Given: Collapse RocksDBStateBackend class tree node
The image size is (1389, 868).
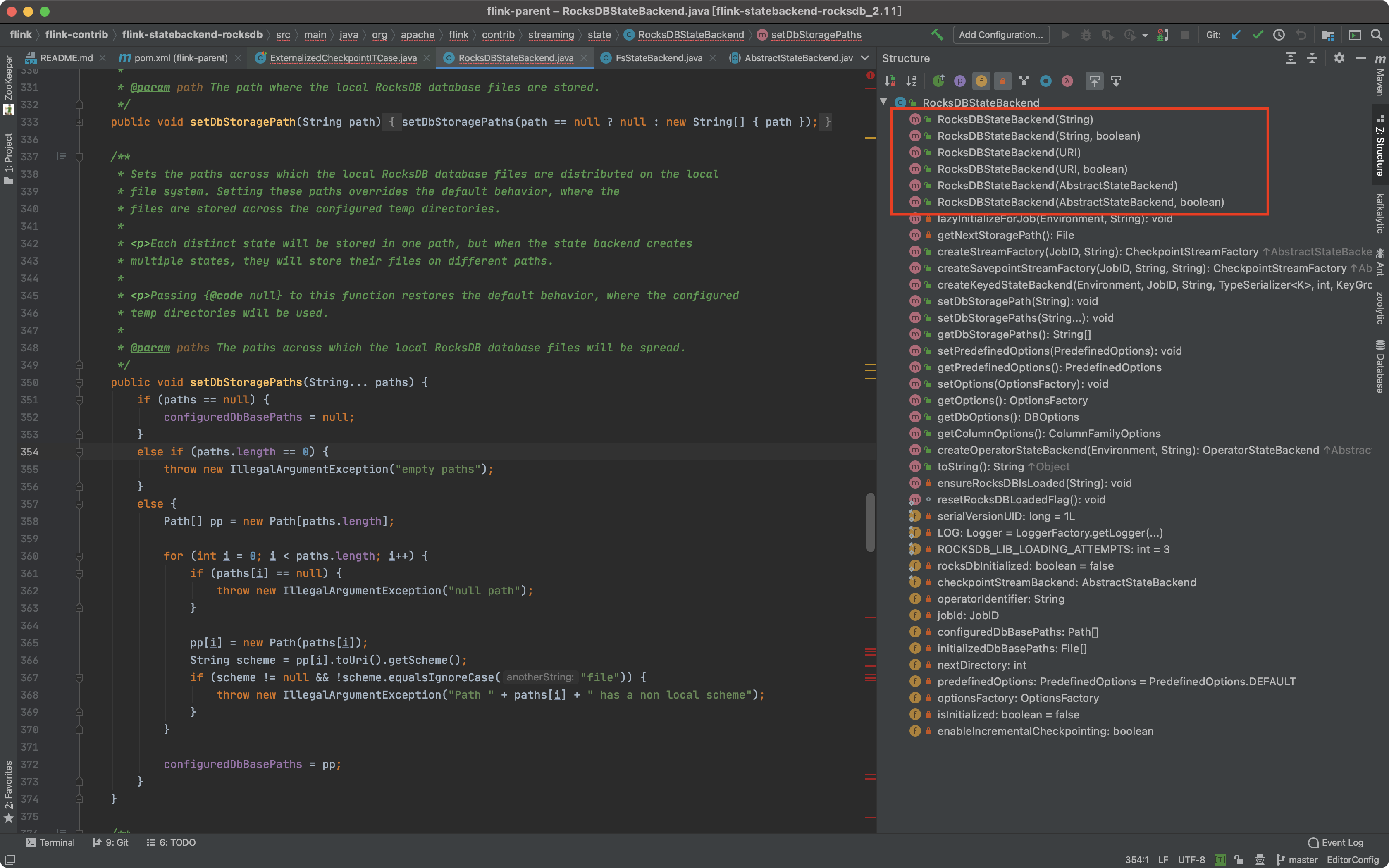Looking at the screenshot, I should (x=884, y=102).
